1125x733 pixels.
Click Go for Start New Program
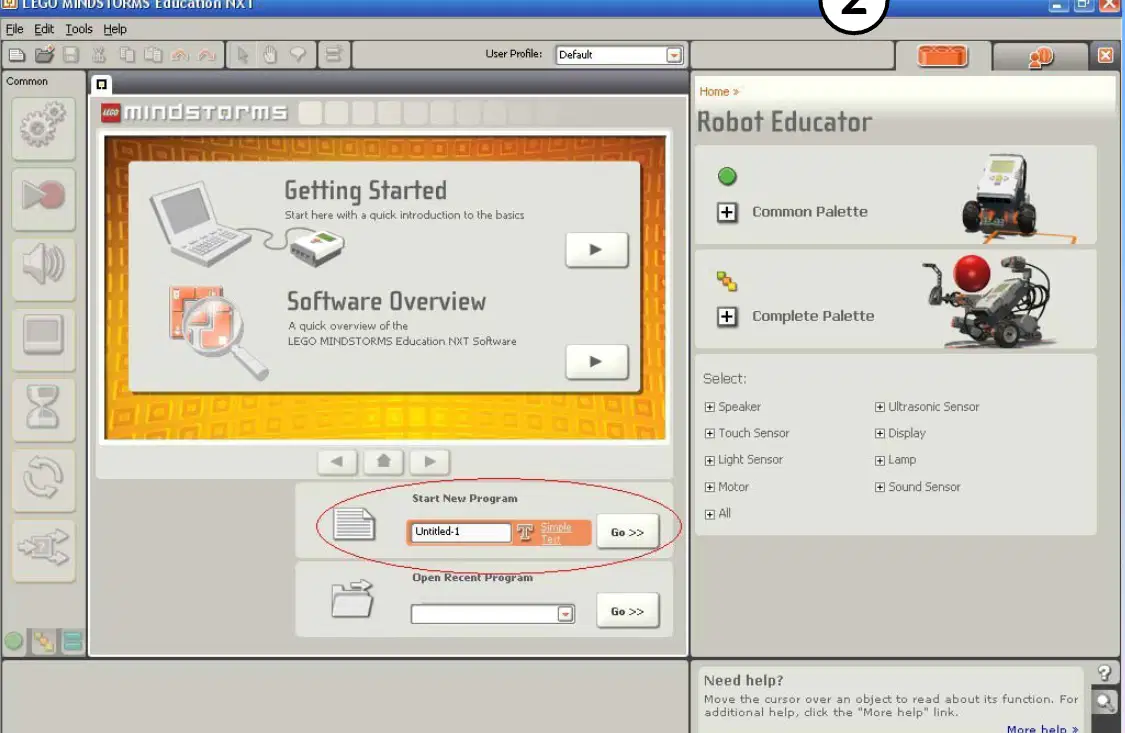[627, 532]
